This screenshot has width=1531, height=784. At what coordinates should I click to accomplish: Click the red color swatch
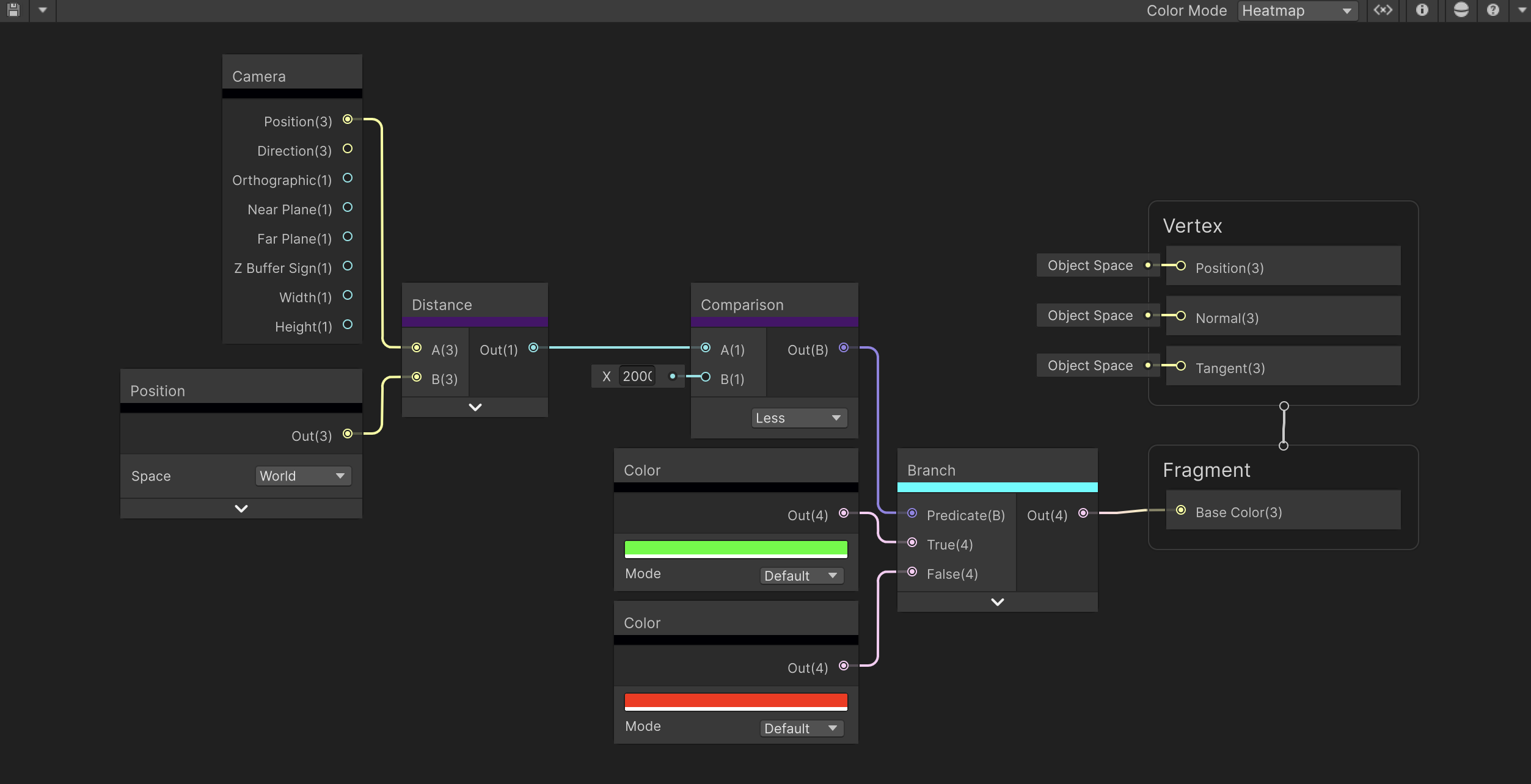tap(736, 702)
